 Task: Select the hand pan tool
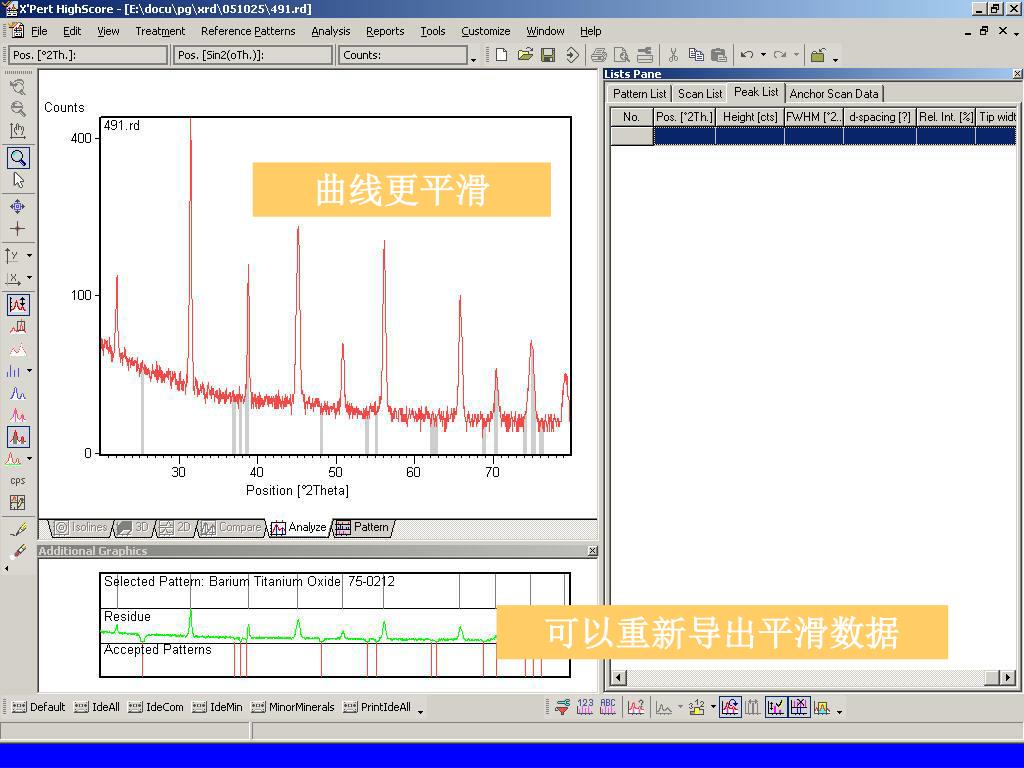click(x=18, y=131)
